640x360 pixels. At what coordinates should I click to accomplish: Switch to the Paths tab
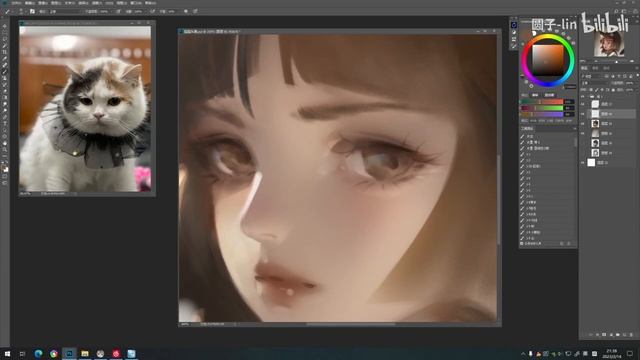(606, 68)
